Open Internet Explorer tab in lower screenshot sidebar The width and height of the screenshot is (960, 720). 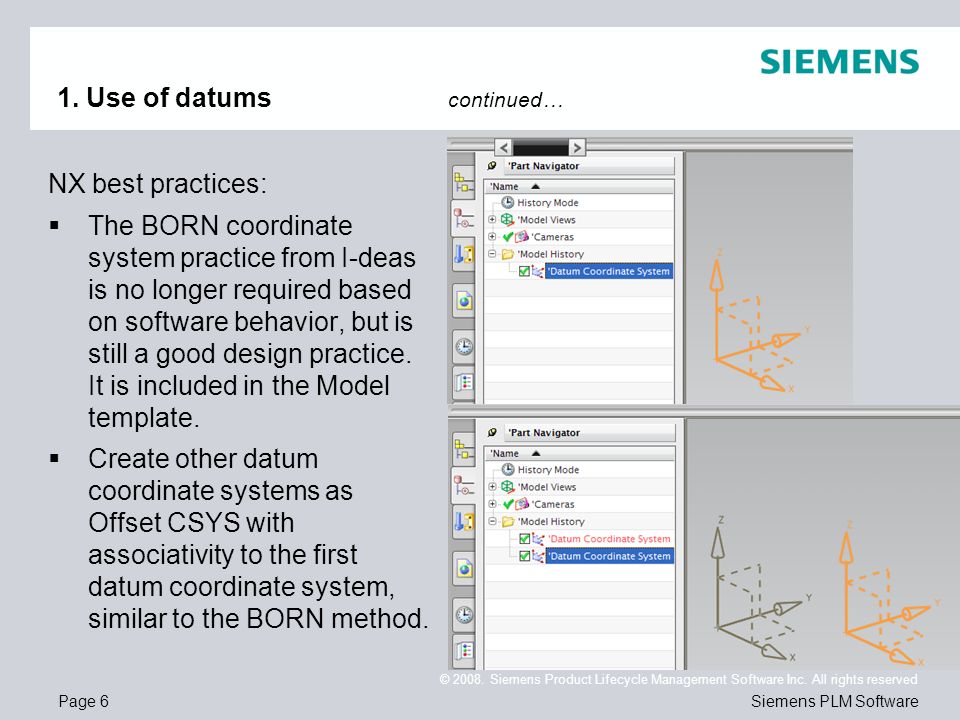(464, 568)
